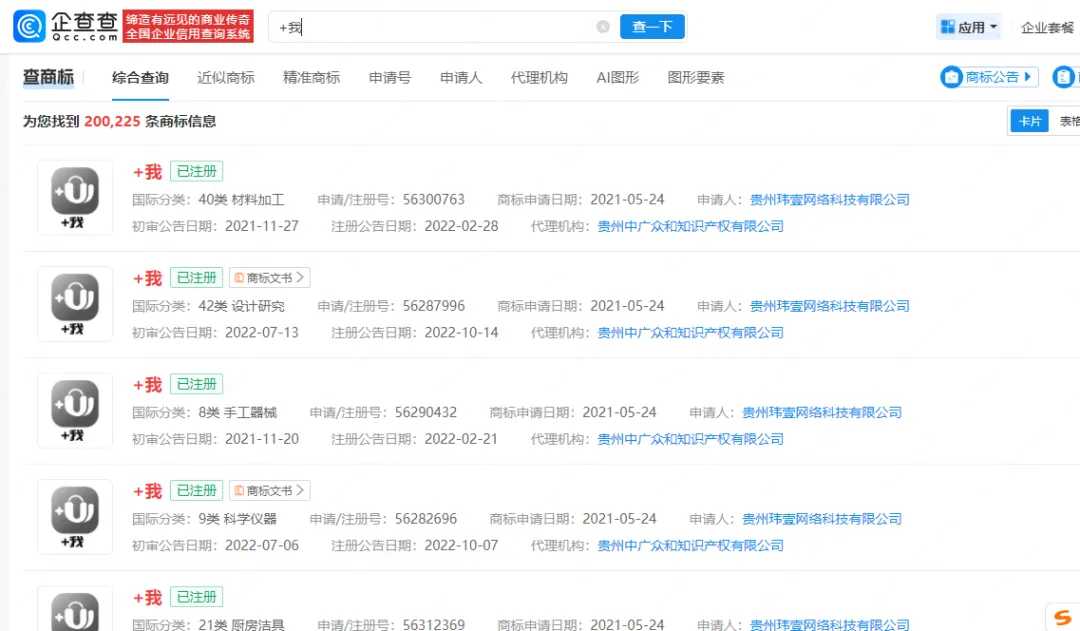Click the 已注册 badge for 56290432

[x=196, y=384]
